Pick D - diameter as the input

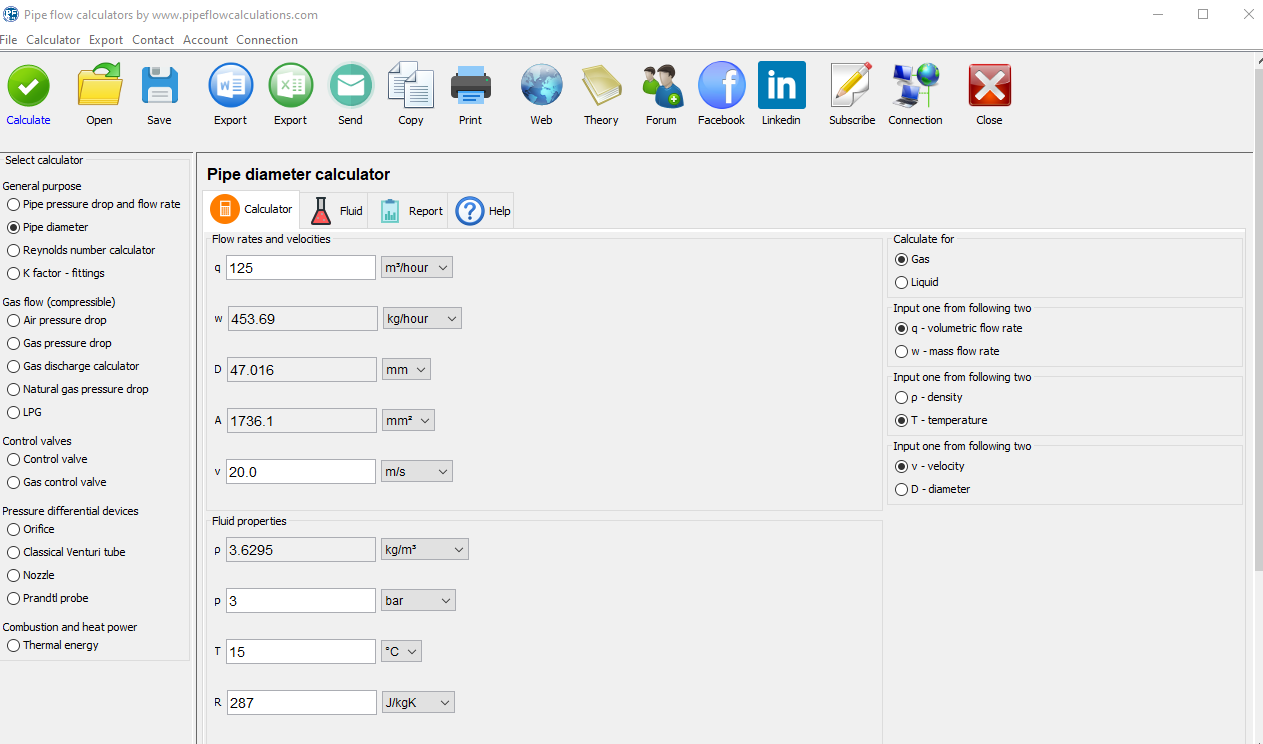902,490
